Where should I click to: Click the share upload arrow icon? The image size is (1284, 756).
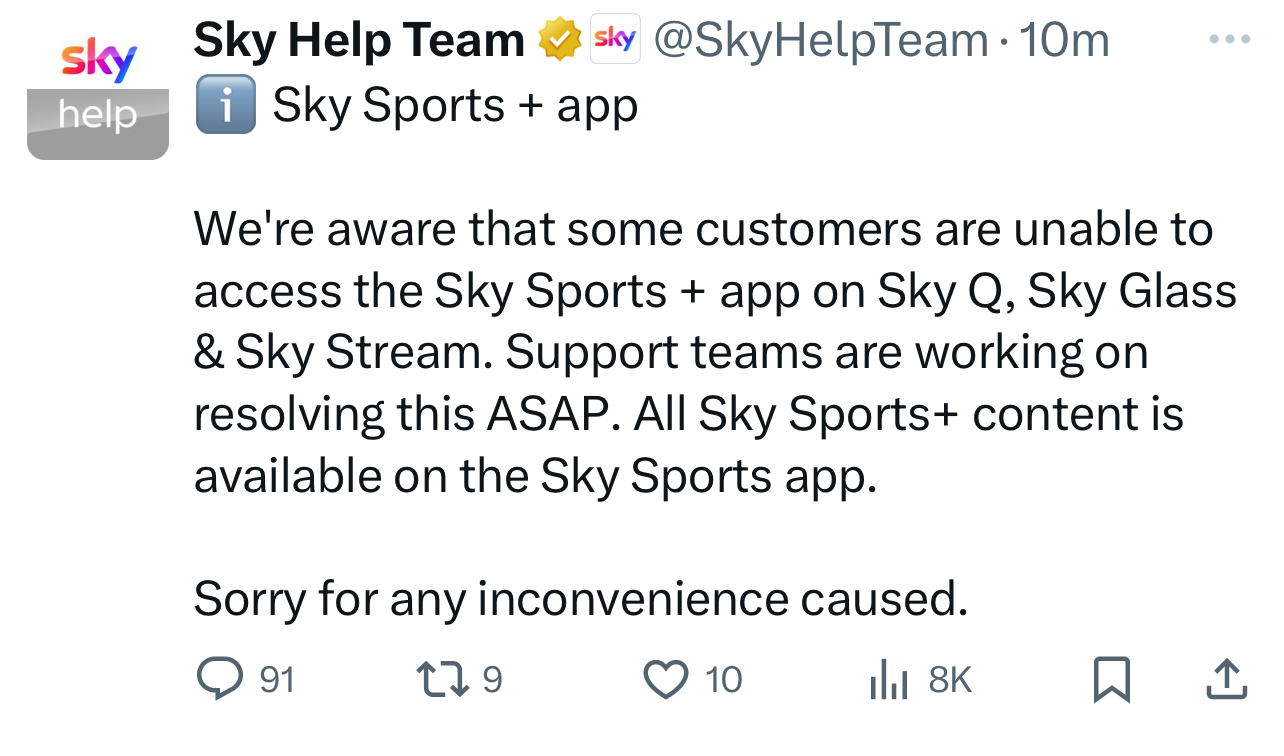pos(1227,680)
